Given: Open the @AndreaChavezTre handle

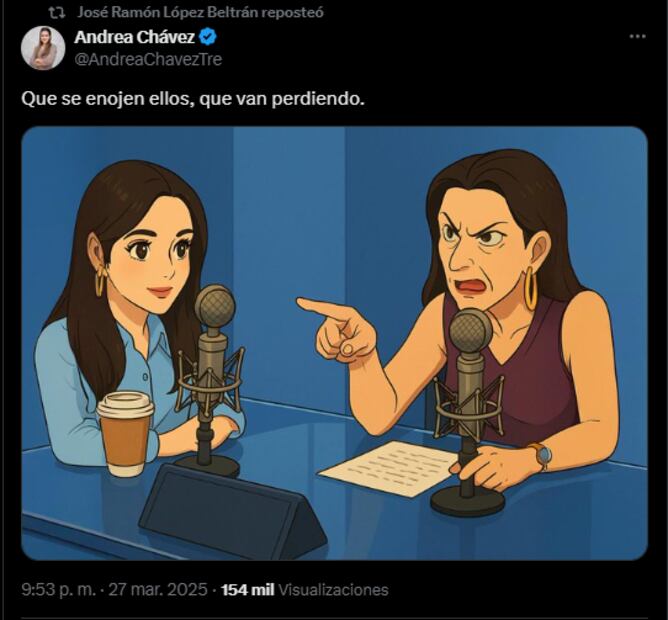Looking at the screenshot, I should pos(148,59).
